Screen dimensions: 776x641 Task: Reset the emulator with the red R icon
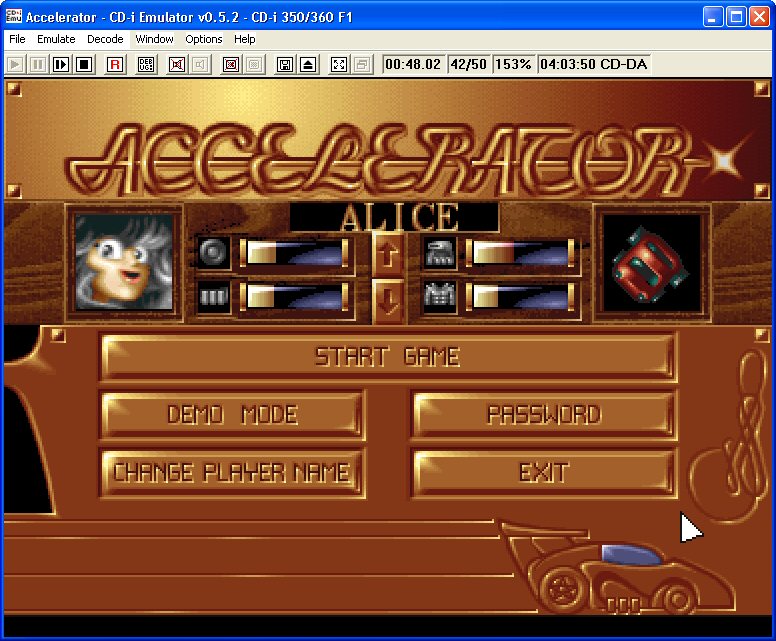[x=115, y=64]
